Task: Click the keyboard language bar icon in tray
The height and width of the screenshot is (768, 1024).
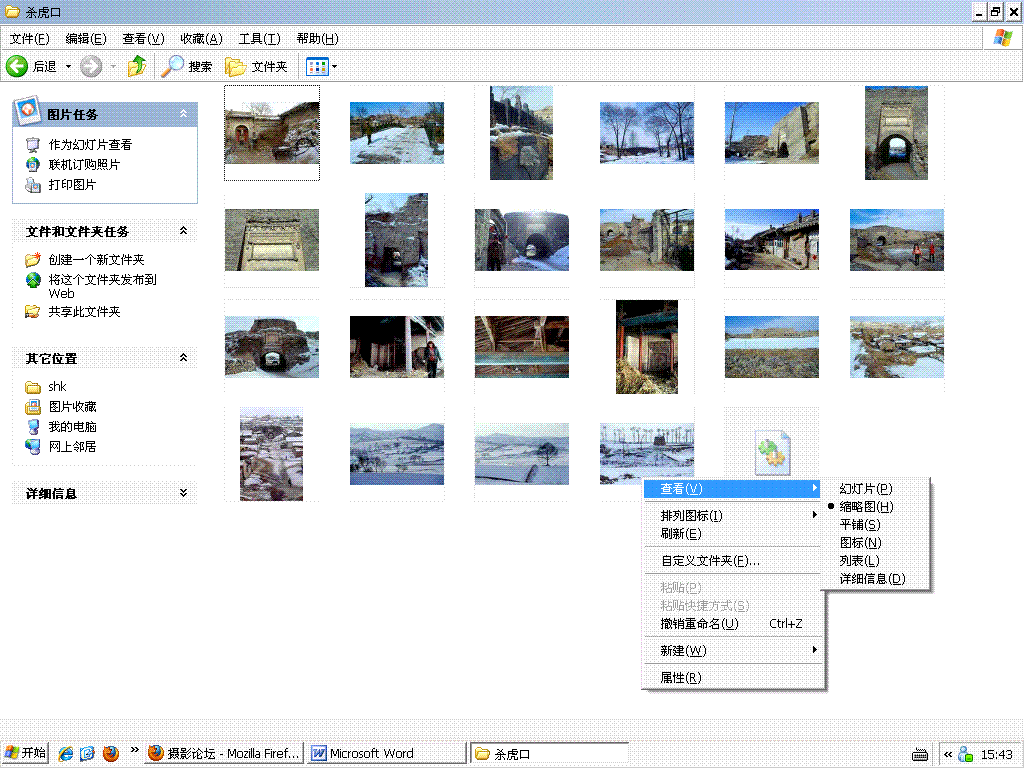Action: (x=920, y=755)
